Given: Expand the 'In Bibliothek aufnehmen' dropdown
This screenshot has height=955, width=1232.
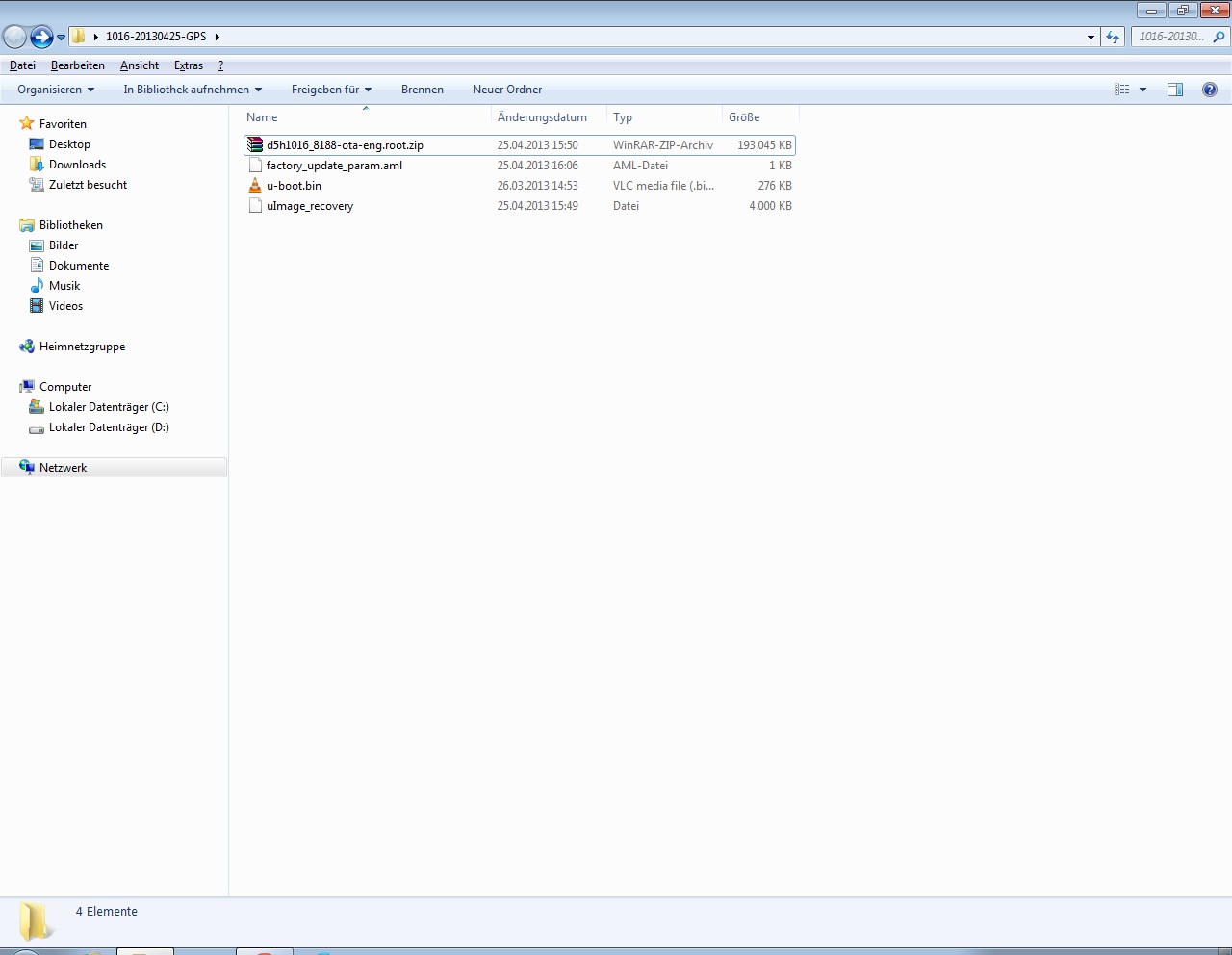Looking at the screenshot, I should [x=192, y=90].
